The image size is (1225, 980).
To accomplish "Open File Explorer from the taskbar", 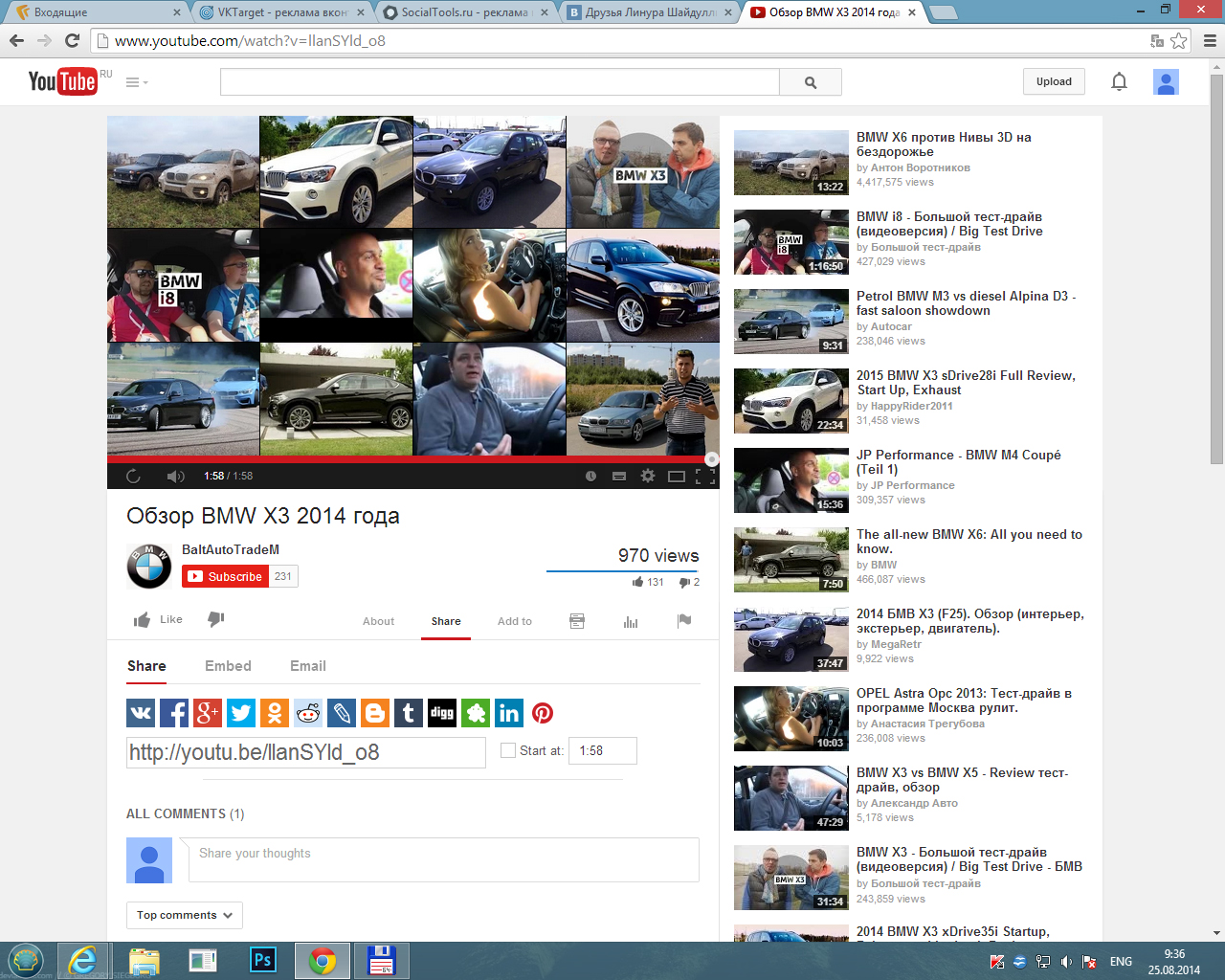I will click(x=144, y=961).
